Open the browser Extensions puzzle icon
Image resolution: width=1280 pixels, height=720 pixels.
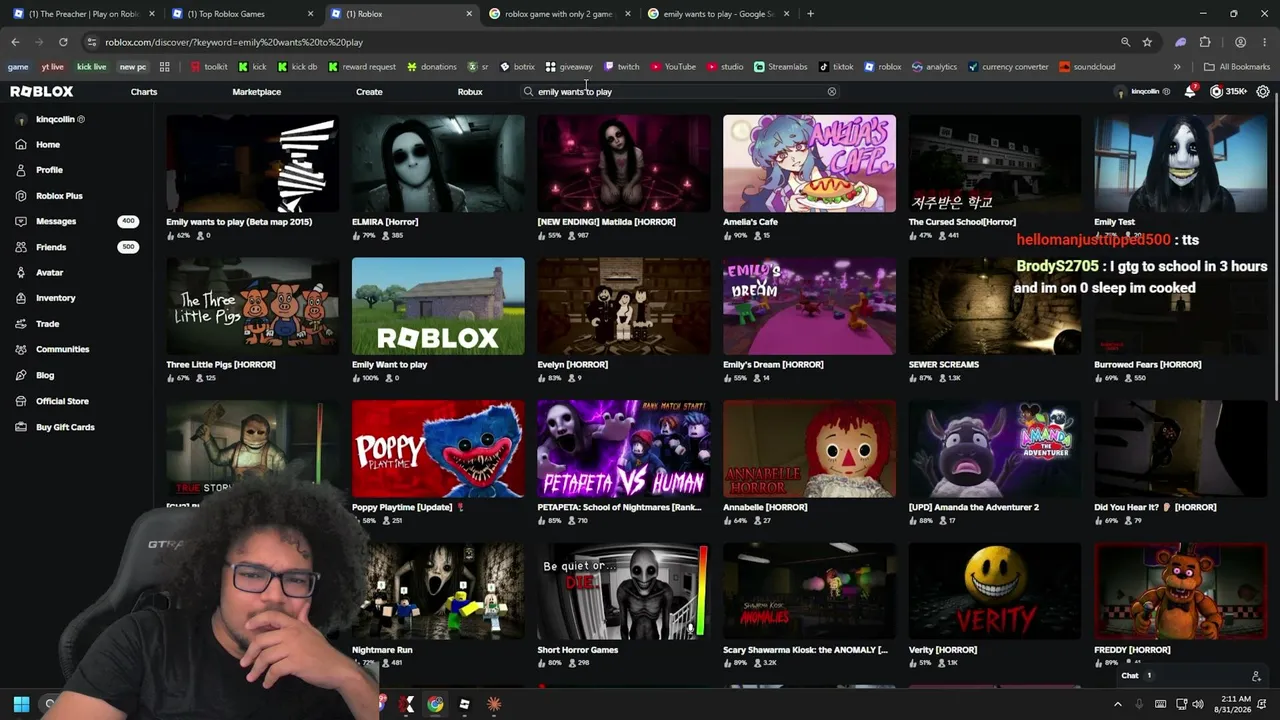point(1205,42)
